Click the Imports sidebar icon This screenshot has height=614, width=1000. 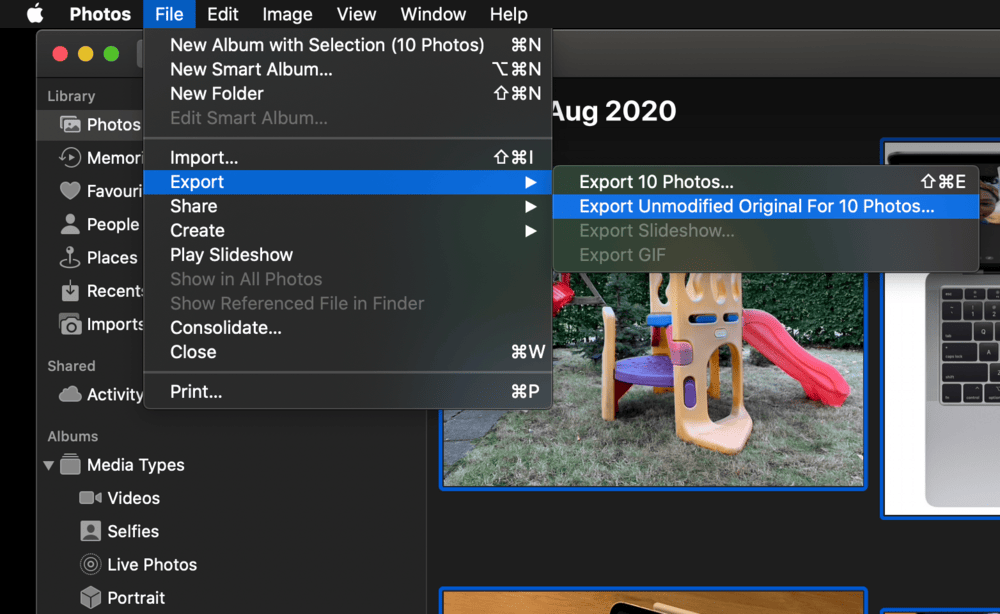[x=70, y=324]
